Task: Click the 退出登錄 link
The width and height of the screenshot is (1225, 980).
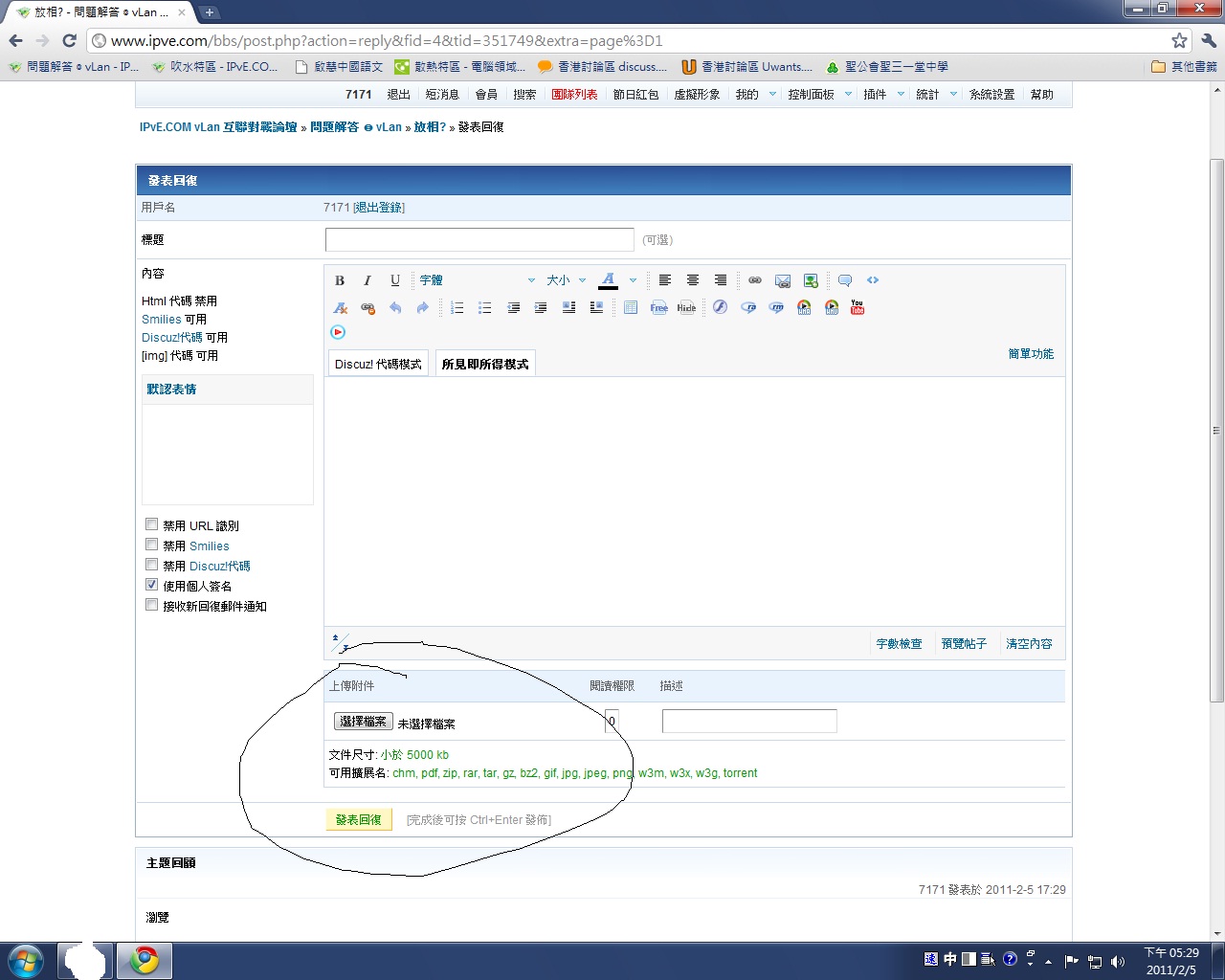Action: pos(379,208)
